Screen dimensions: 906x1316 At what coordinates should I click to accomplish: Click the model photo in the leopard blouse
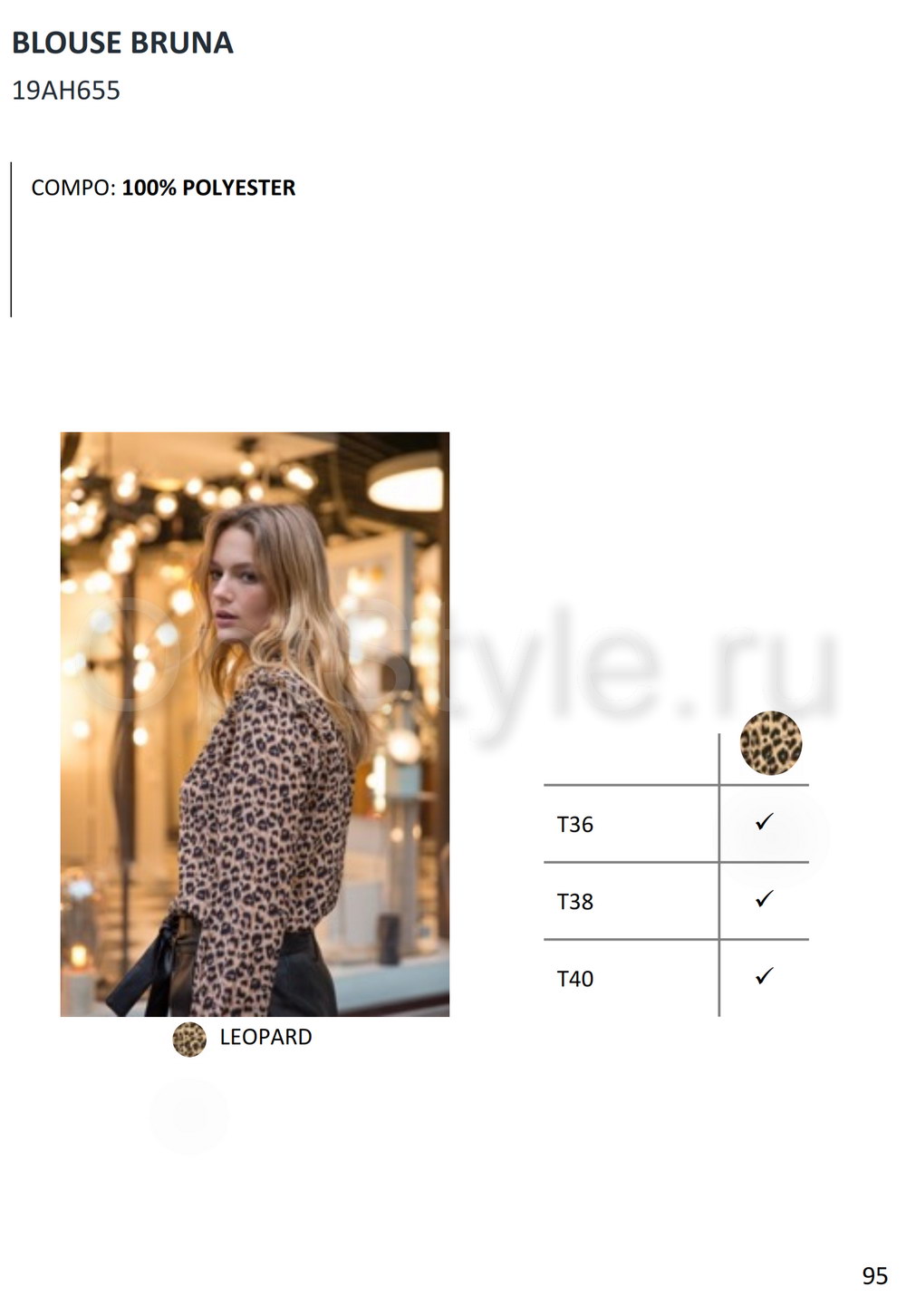(255, 724)
